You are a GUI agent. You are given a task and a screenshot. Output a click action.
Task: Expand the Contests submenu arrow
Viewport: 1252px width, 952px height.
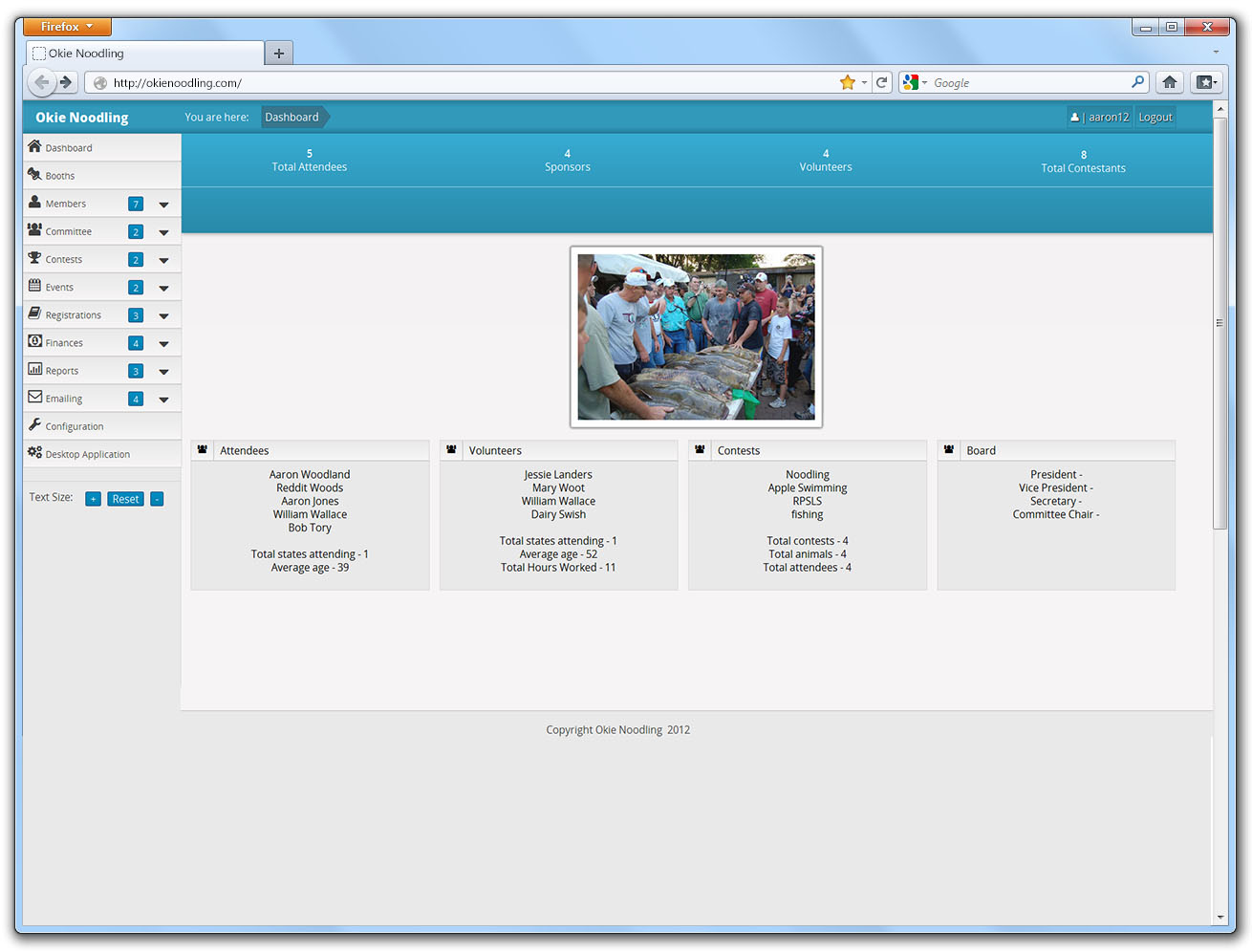[x=163, y=260]
